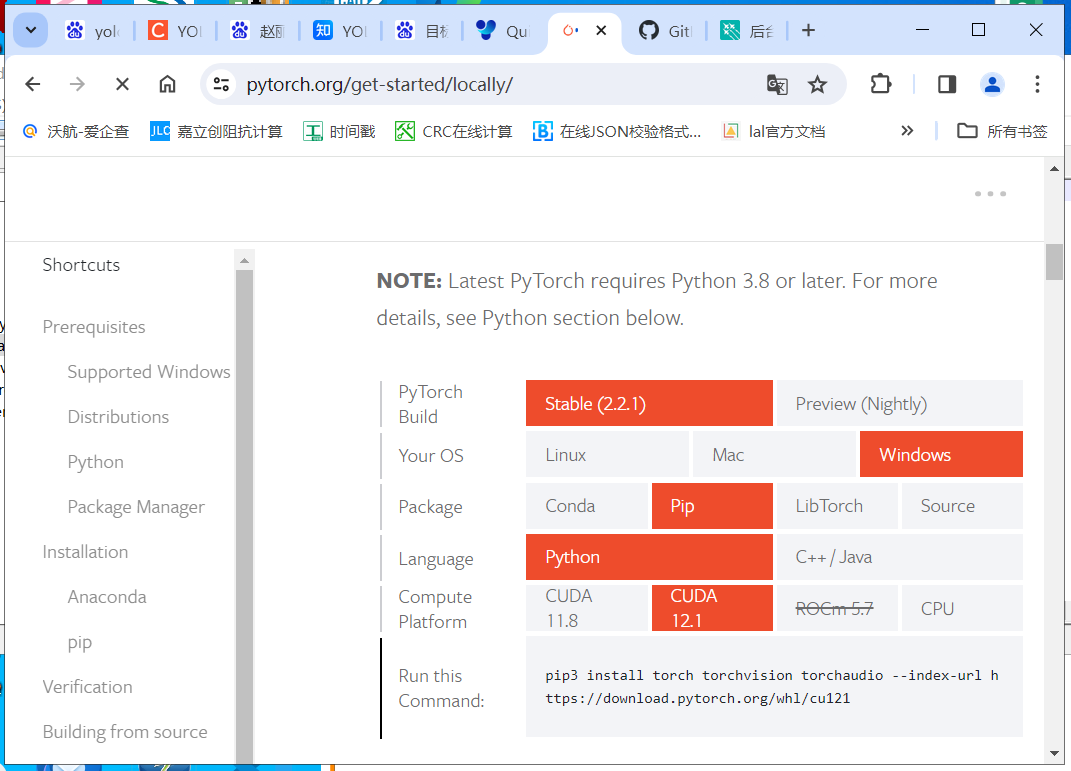Open a new browser tab
The height and width of the screenshot is (771, 1071).
pos(808,31)
